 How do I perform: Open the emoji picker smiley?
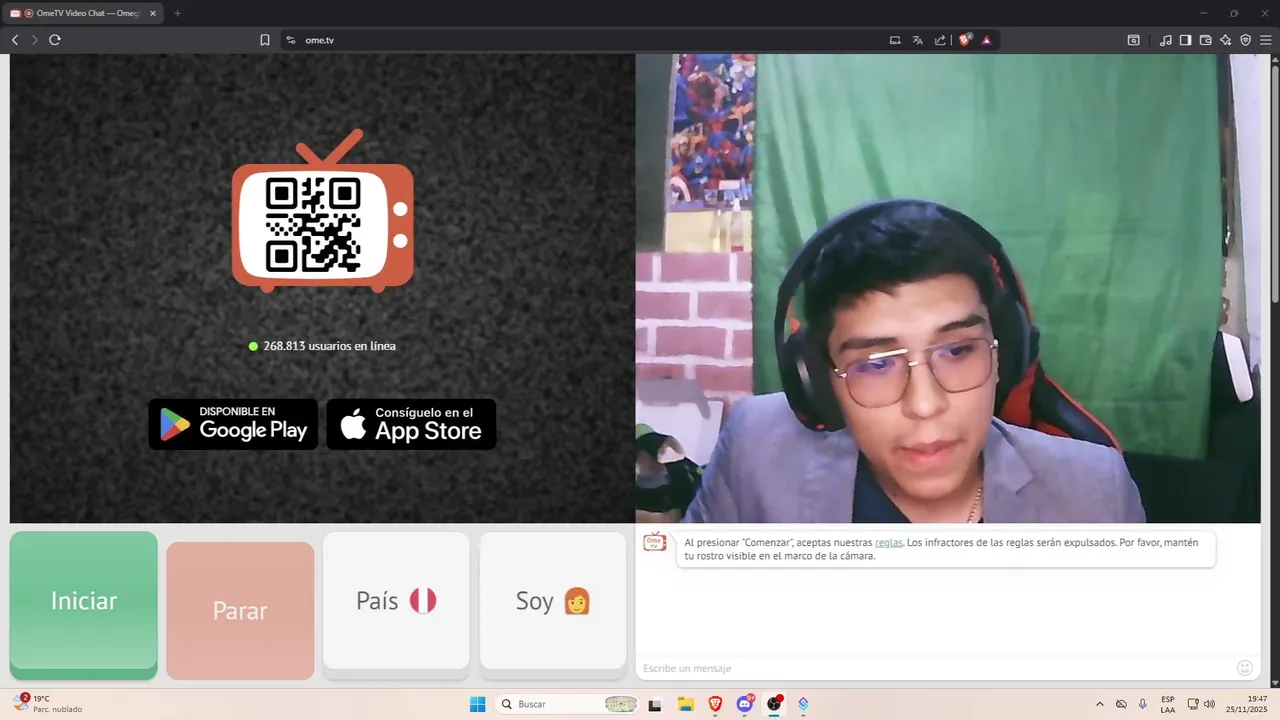[x=1245, y=668]
